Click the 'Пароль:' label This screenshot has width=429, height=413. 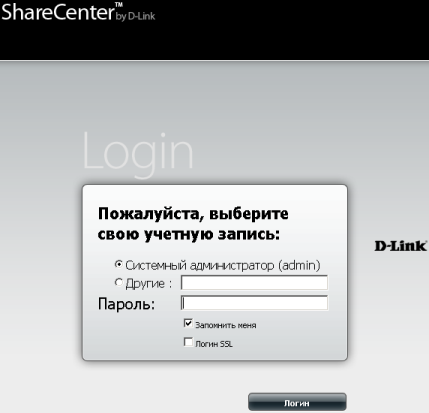pyautogui.click(x=126, y=304)
